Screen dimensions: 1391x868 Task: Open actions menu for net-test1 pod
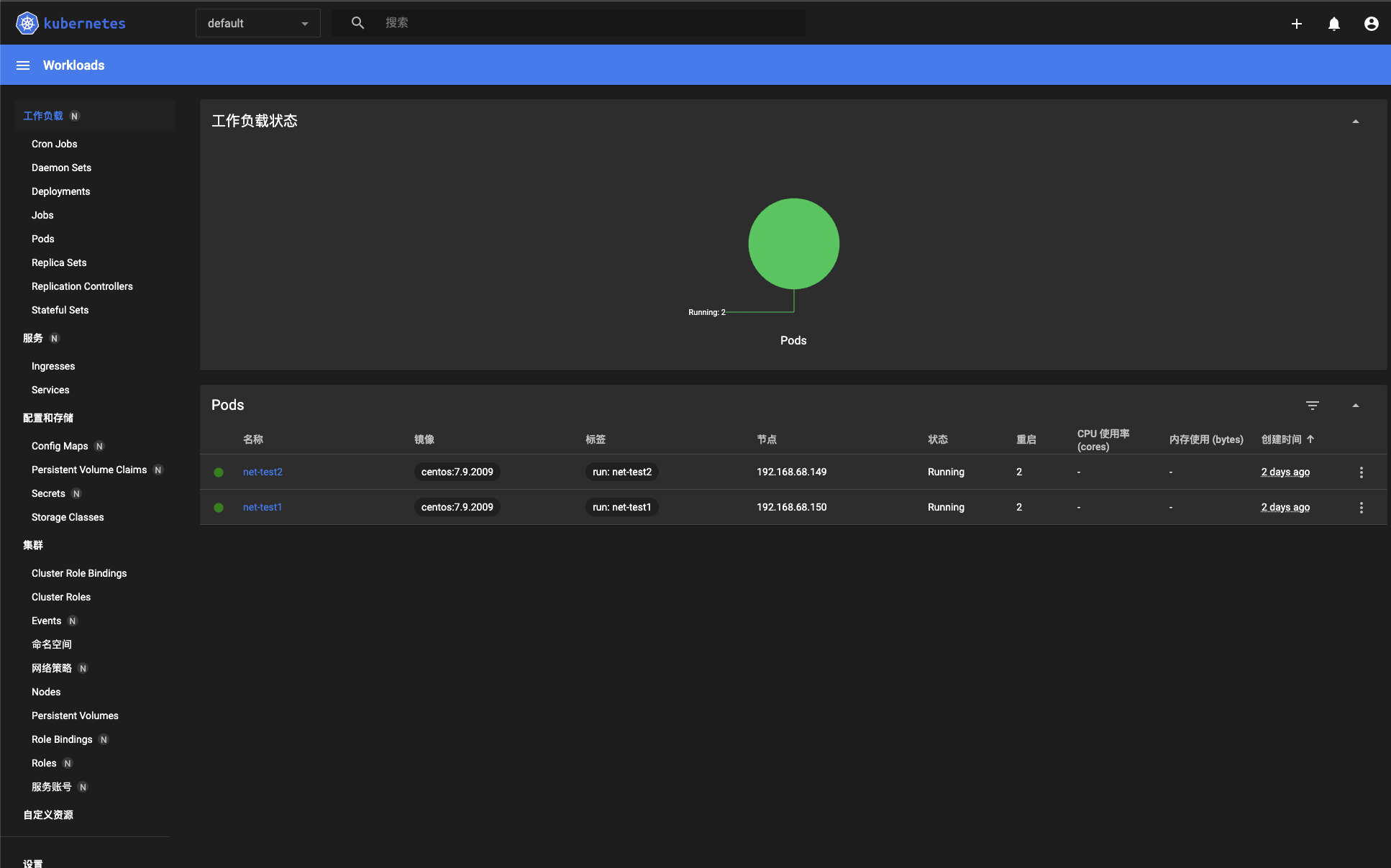tap(1362, 508)
